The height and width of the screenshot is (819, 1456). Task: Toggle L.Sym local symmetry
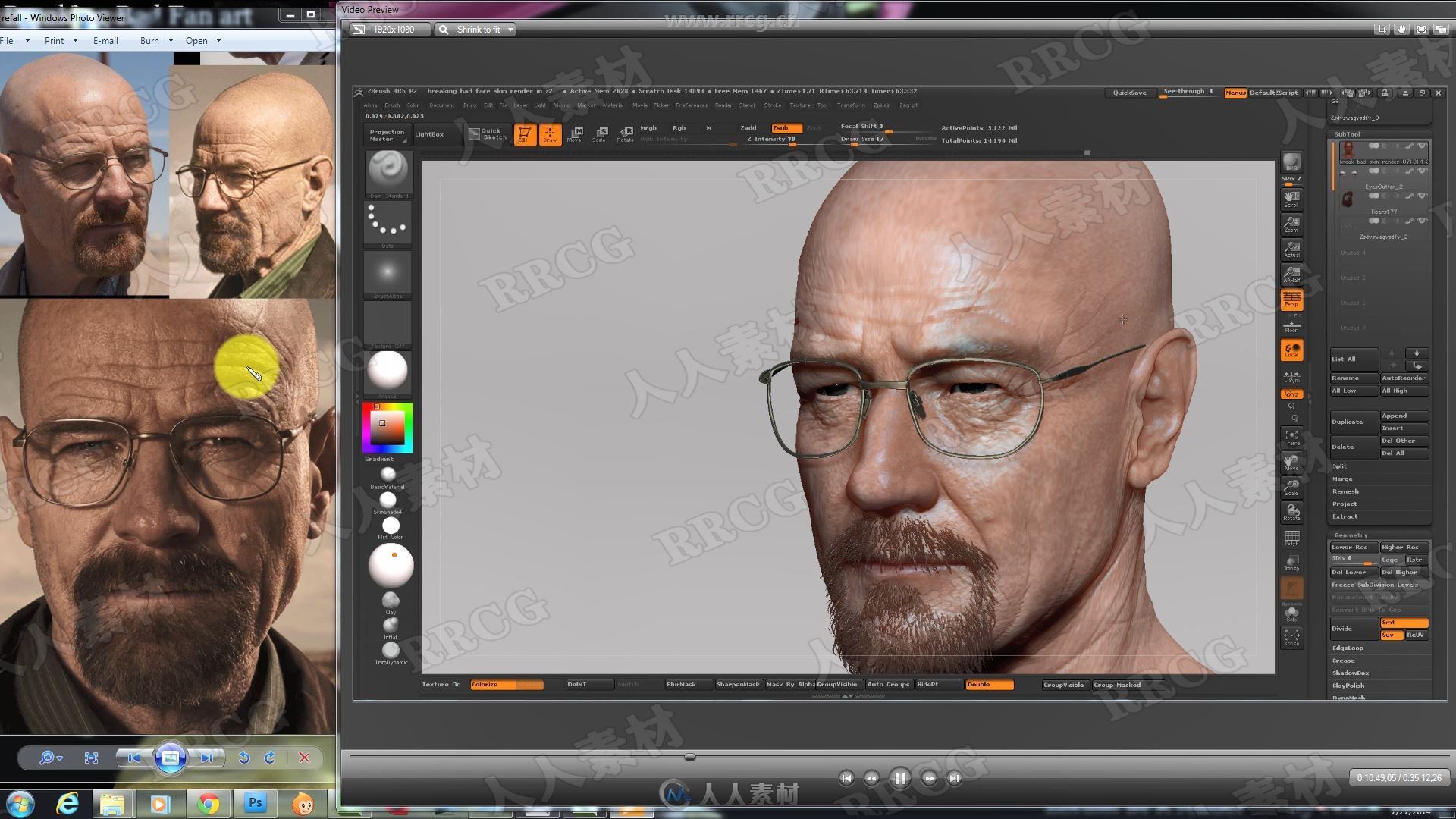(1291, 376)
